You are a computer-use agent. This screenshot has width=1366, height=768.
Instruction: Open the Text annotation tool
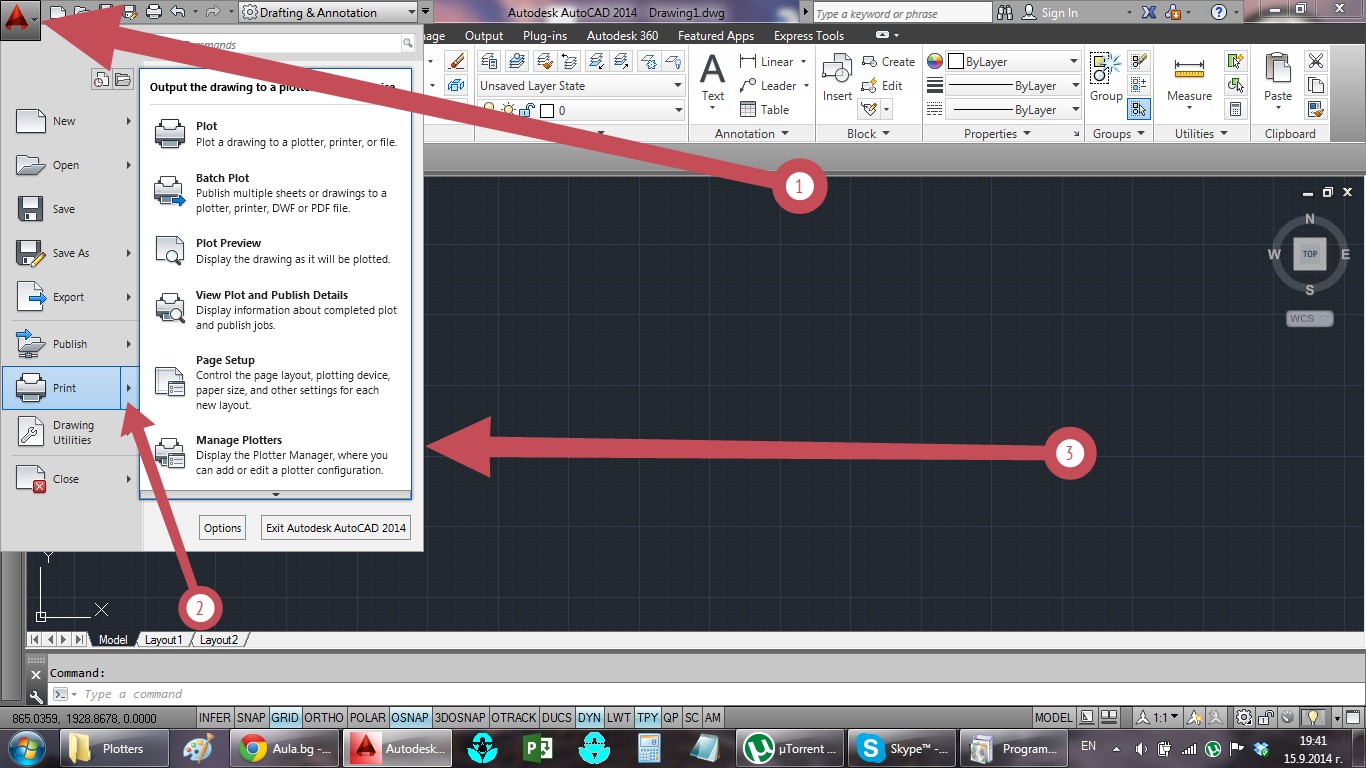(x=712, y=81)
